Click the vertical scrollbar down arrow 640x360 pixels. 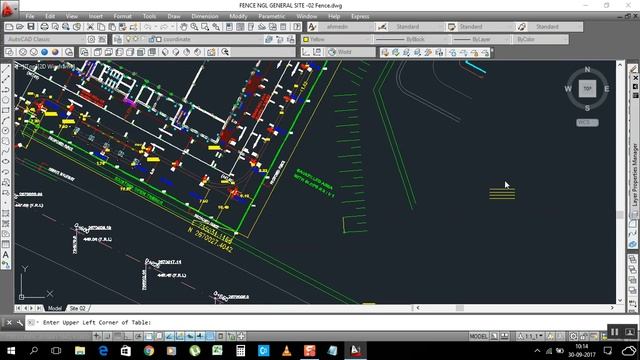620,300
